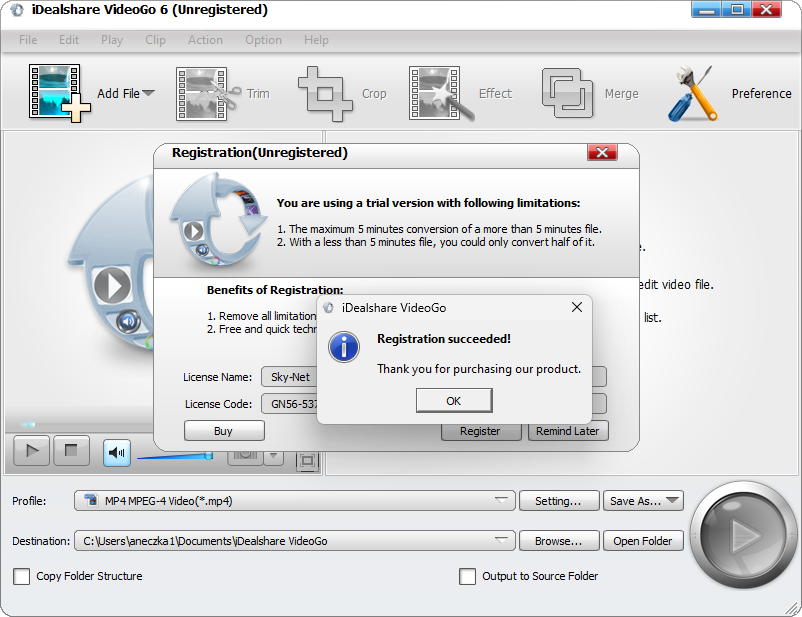This screenshot has width=802, height=617.
Task: Click the MP4 profile format icon
Action: click(91, 500)
